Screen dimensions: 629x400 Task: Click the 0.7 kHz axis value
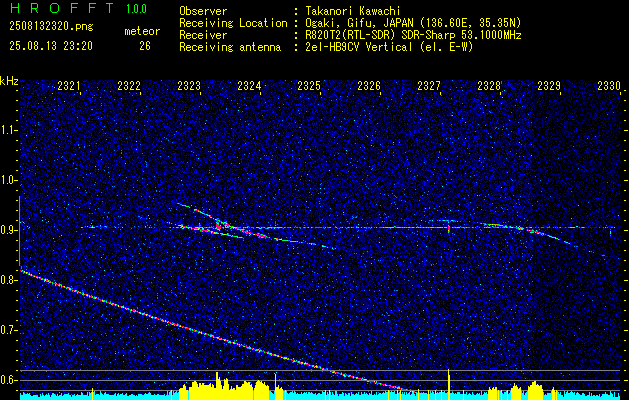pyautogui.click(x=8, y=330)
